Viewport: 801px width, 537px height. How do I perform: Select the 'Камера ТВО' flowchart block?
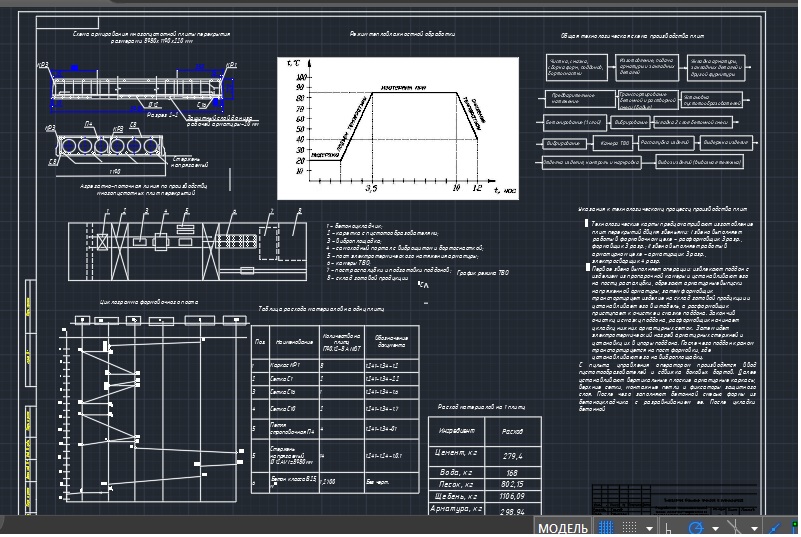coord(613,144)
